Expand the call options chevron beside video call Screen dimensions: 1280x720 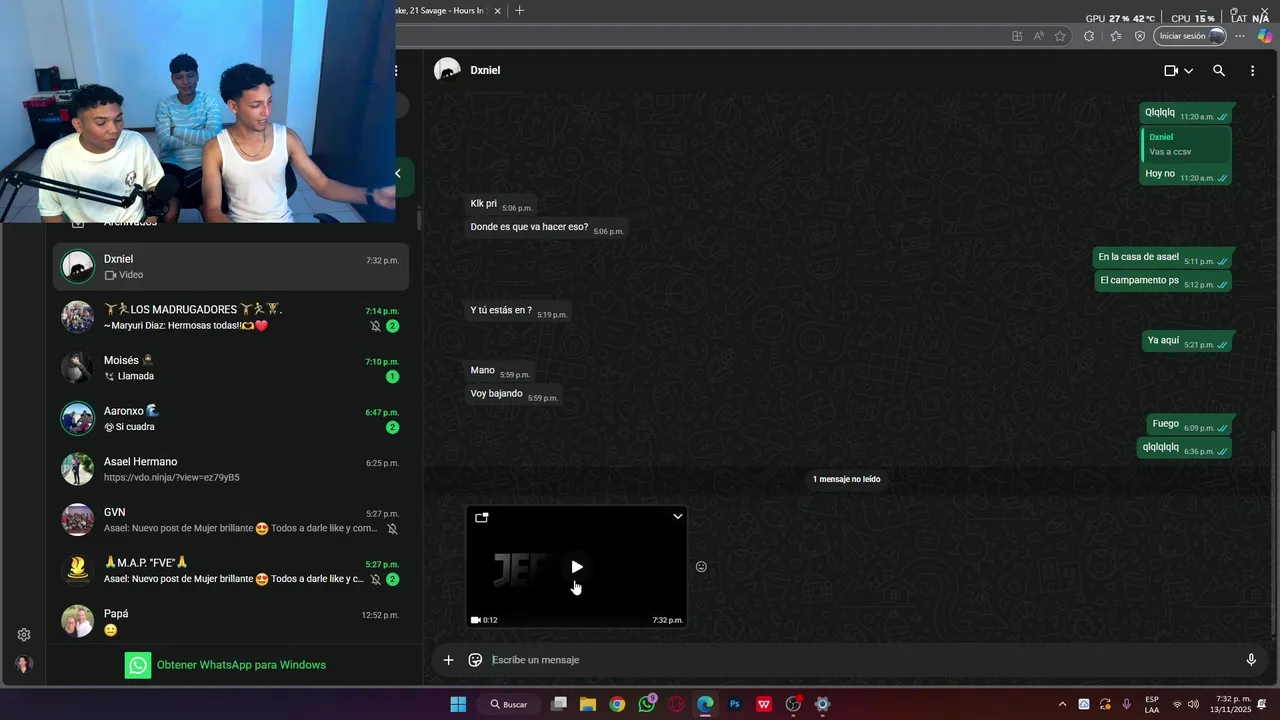[1188, 71]
